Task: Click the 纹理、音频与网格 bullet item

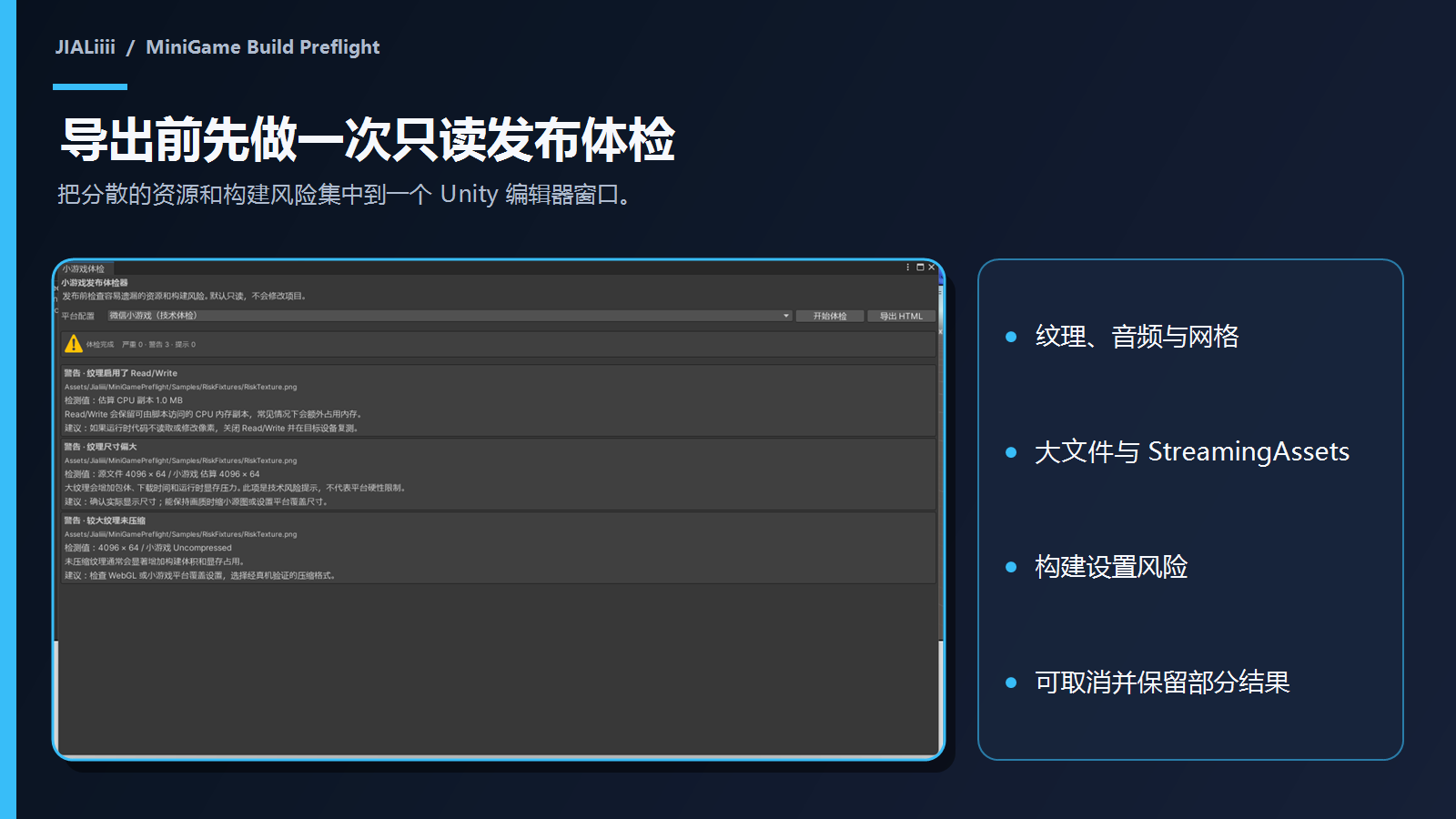Action: 1137,337
